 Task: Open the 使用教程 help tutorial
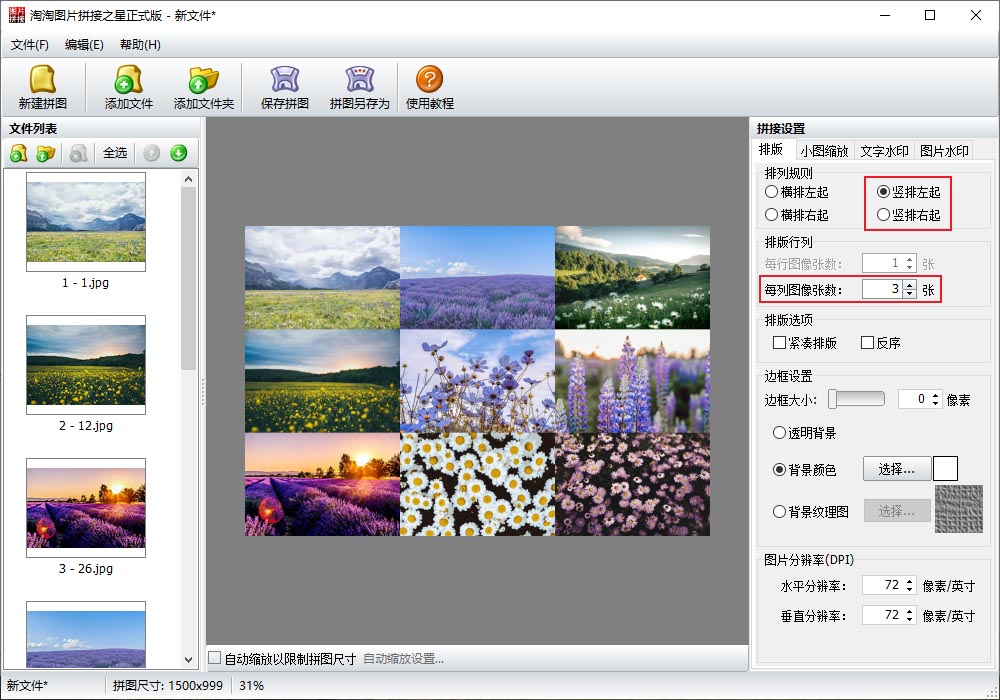coord(430,87)
